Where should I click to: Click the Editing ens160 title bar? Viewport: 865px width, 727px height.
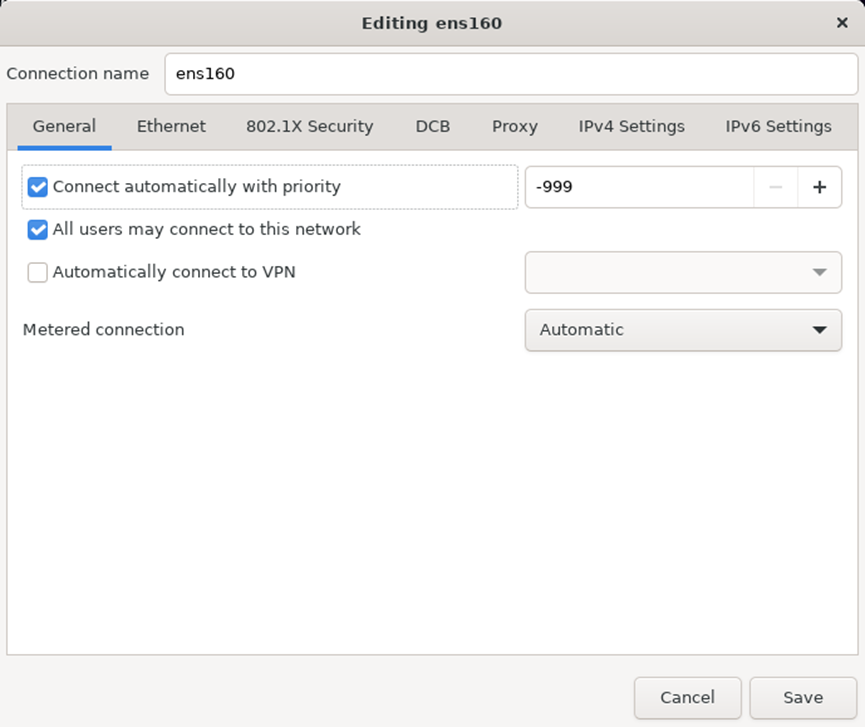point(432,23)
